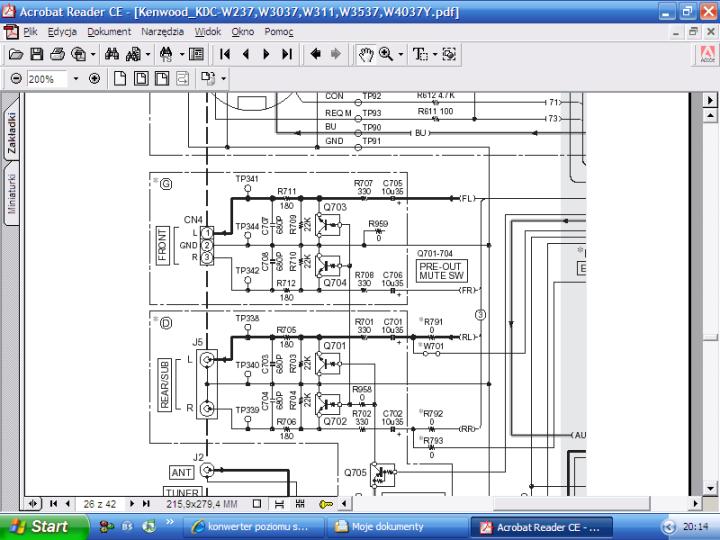Open the text select tool dropdown
The height and width of the screenshot is (540, 720).
(x=435, y=55)
